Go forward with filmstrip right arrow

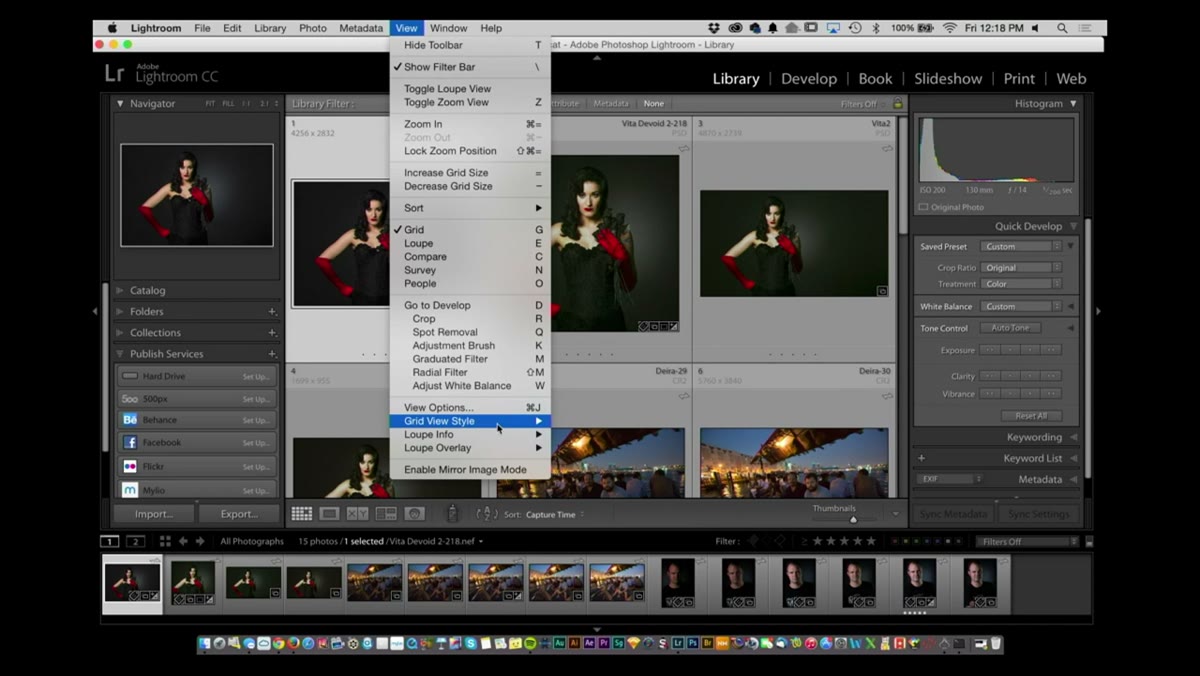[x=200, y=541]
